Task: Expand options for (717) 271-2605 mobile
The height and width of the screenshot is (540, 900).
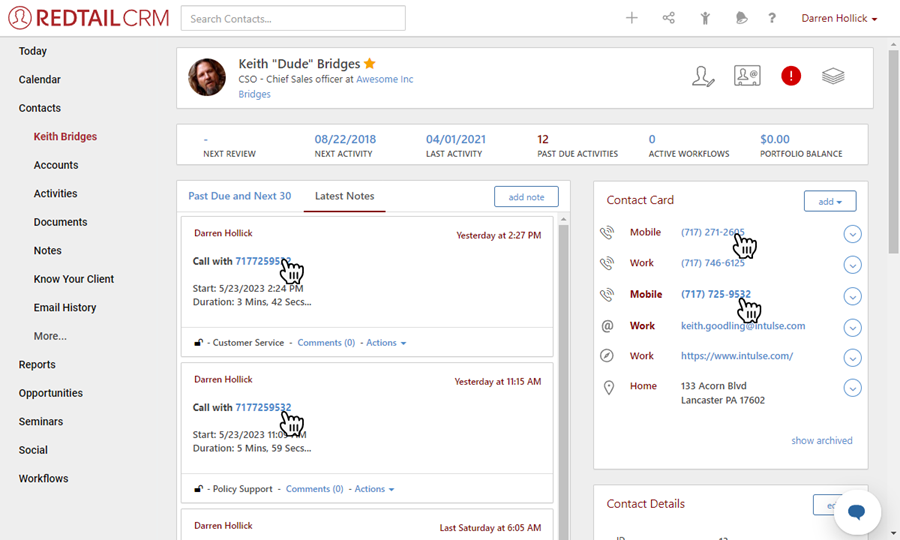Action: pos(852,234)
